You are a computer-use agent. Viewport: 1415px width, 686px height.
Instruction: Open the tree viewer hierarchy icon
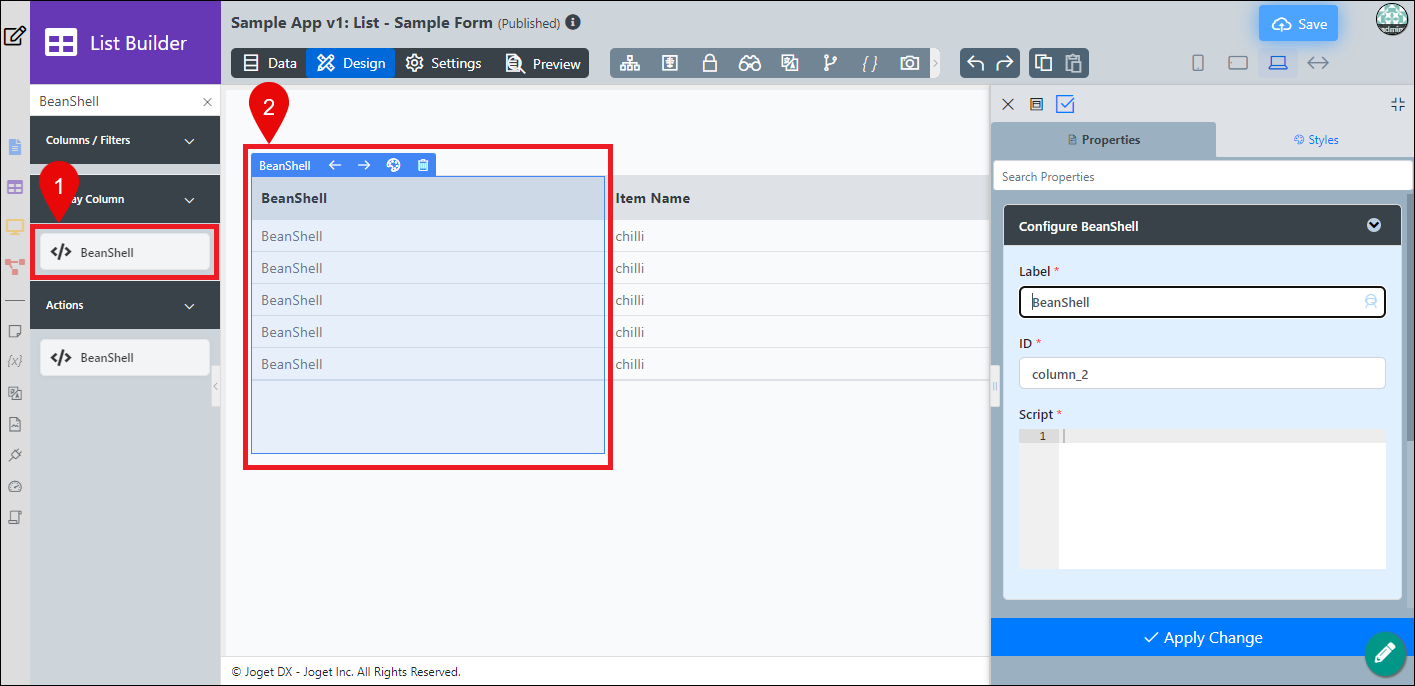click(630, 63)
